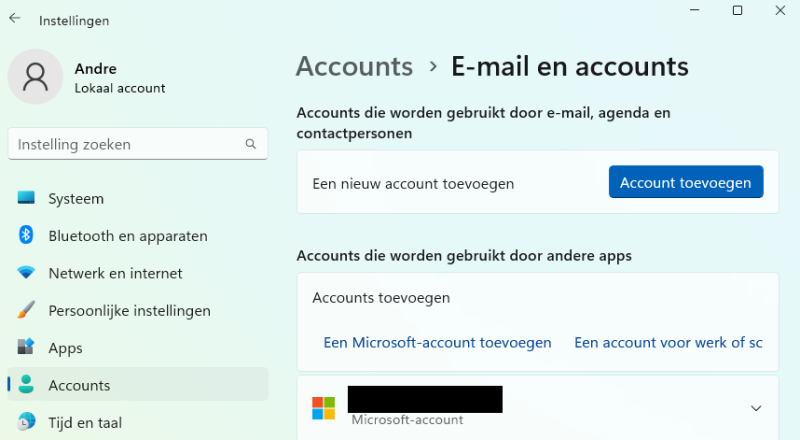Open the Accounts sidebar item
800x440 pixels.
[79, 385]
